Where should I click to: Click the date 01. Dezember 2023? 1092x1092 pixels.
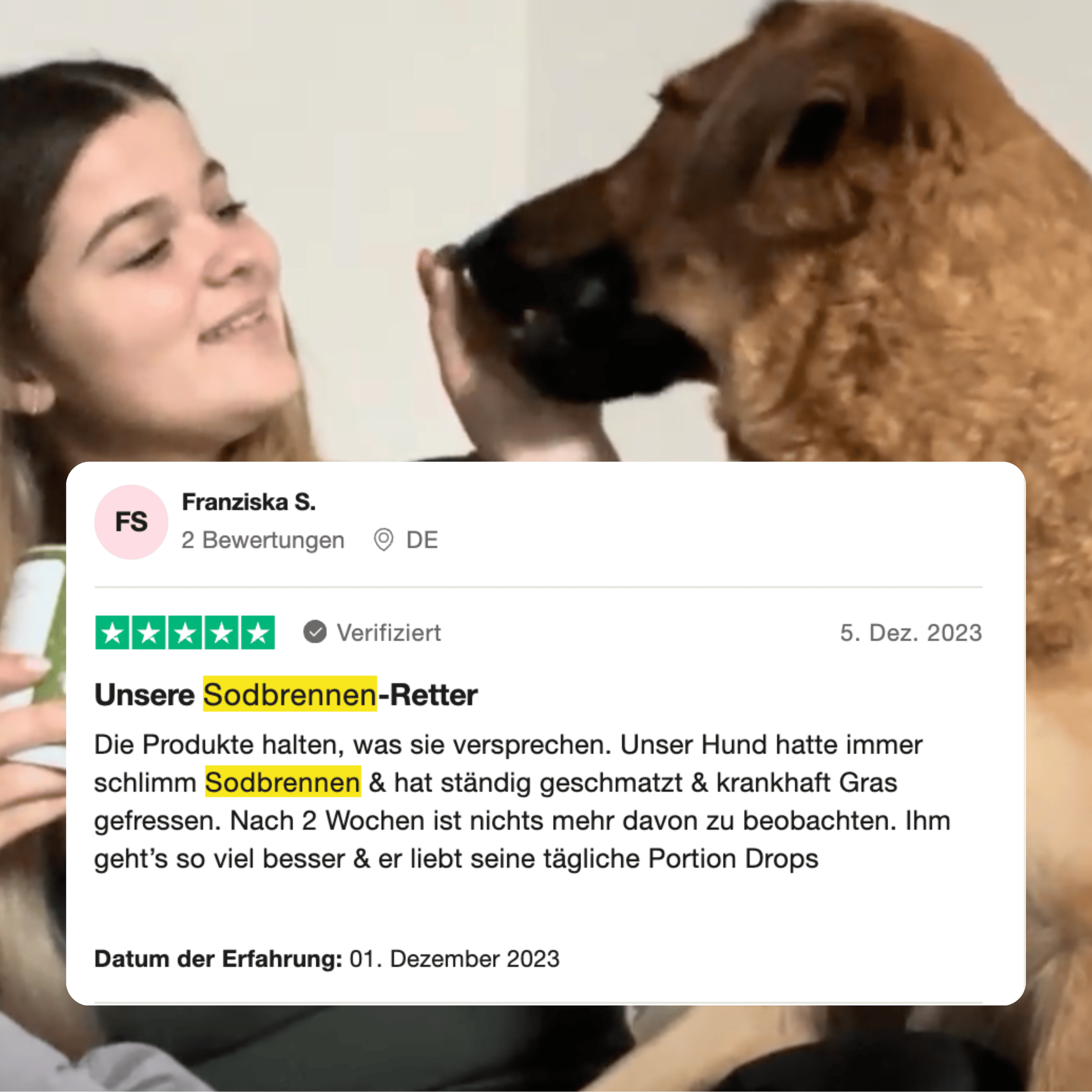454,959
